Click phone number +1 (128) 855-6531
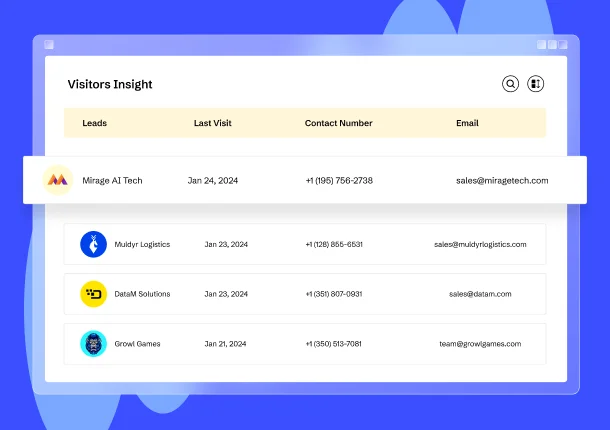The image size is (610, 430). (334, 244)
